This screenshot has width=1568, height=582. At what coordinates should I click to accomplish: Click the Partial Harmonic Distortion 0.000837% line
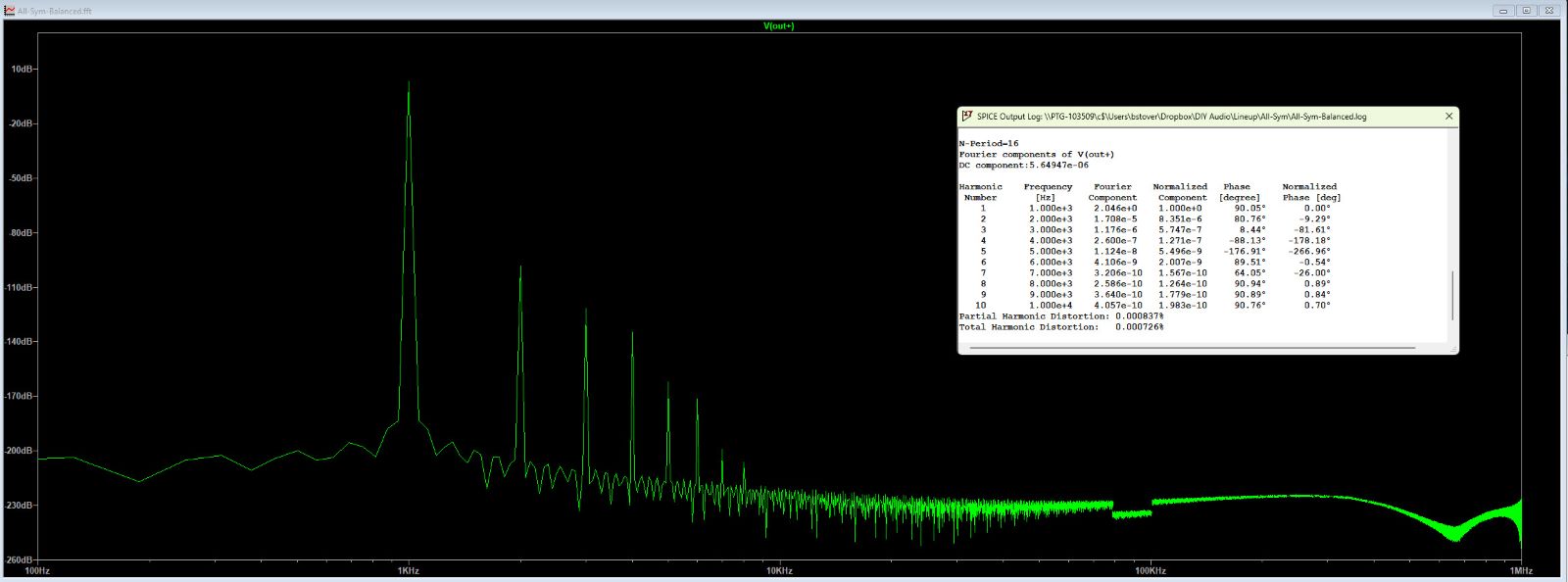(x=1061, y=316)
